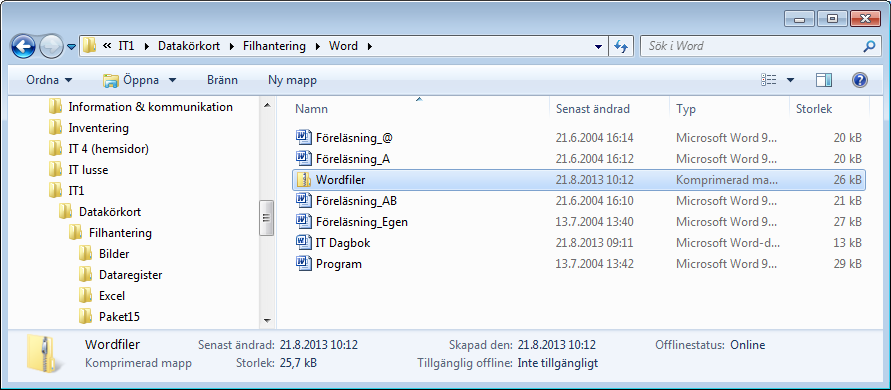Image resolution: width=891 pixels, height=390 pixels.
Task: Click the Offlinestatus value Online
Action: [x=748, y=345]
